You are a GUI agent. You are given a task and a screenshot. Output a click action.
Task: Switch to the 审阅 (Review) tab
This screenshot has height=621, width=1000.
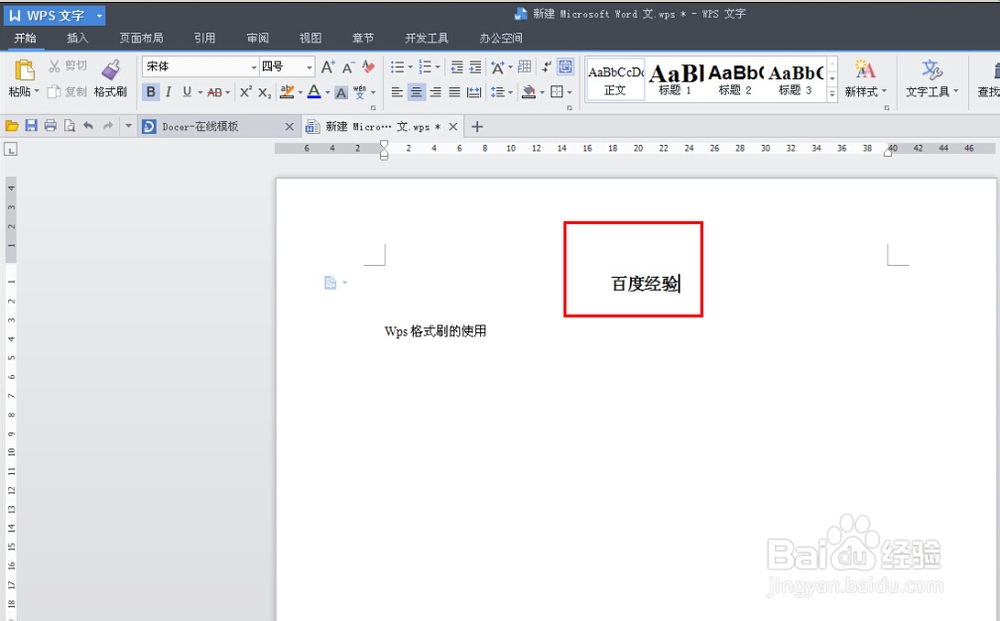click(x=258, y=38)
